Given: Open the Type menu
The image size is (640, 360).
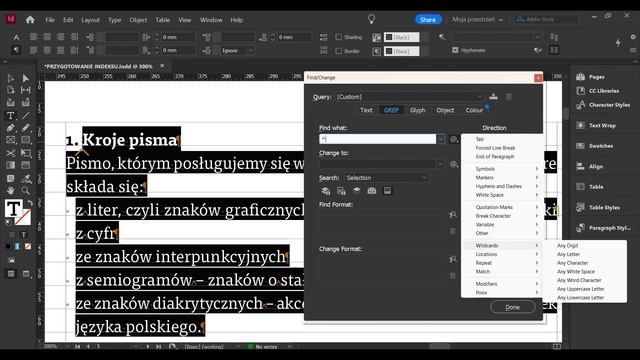Looking at the screenshot, I should (115, 20).
